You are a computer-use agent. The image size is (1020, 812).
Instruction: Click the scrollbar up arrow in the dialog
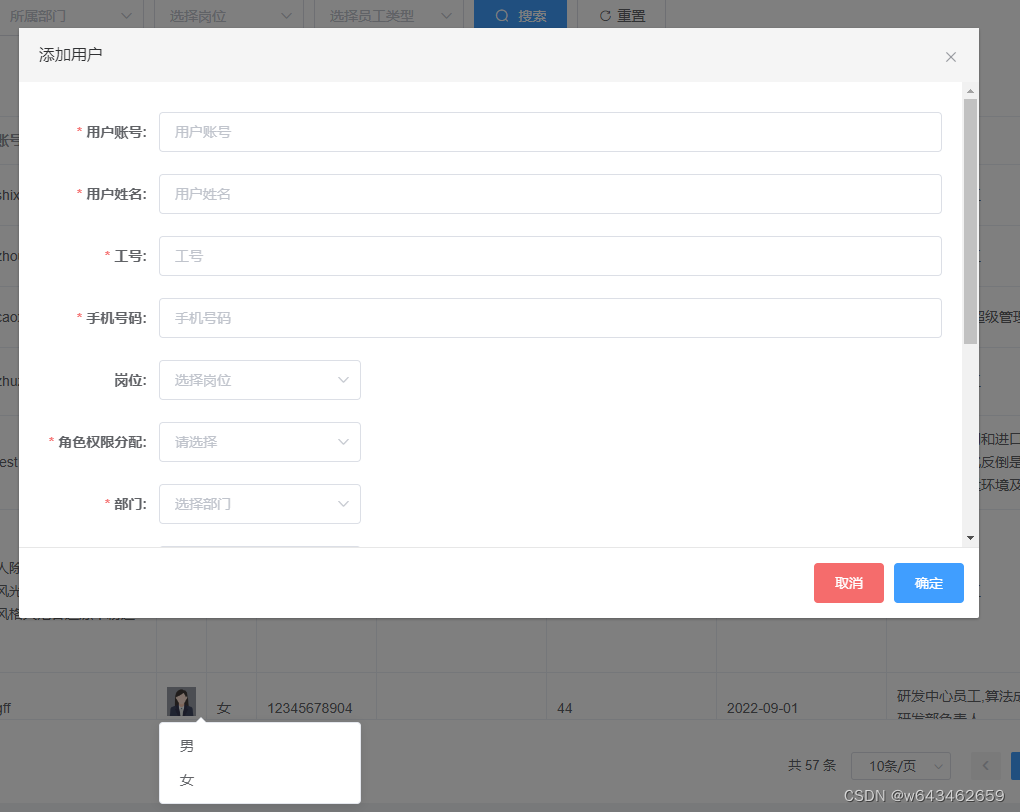click(971, 90)
